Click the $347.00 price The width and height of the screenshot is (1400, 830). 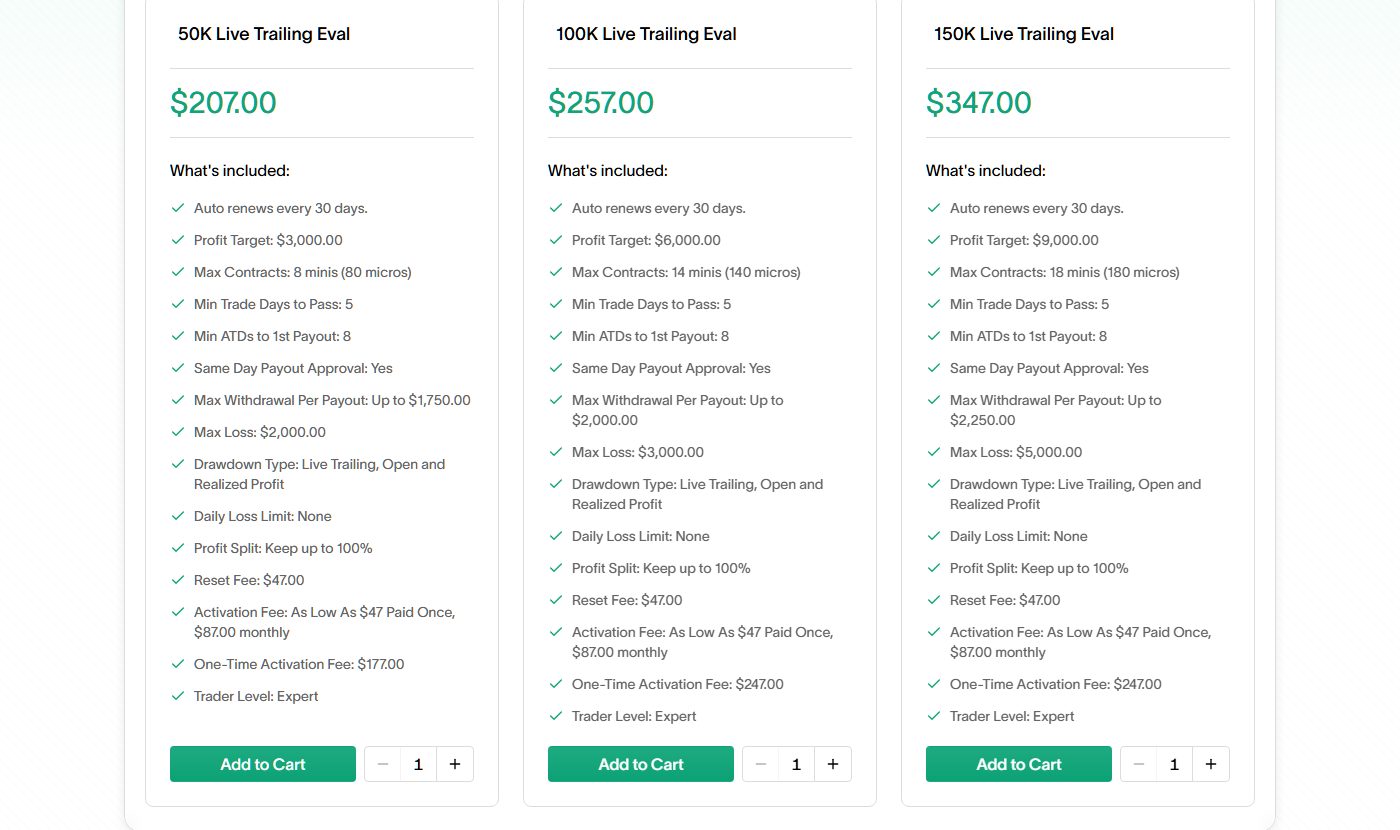[x=979, y=103]
